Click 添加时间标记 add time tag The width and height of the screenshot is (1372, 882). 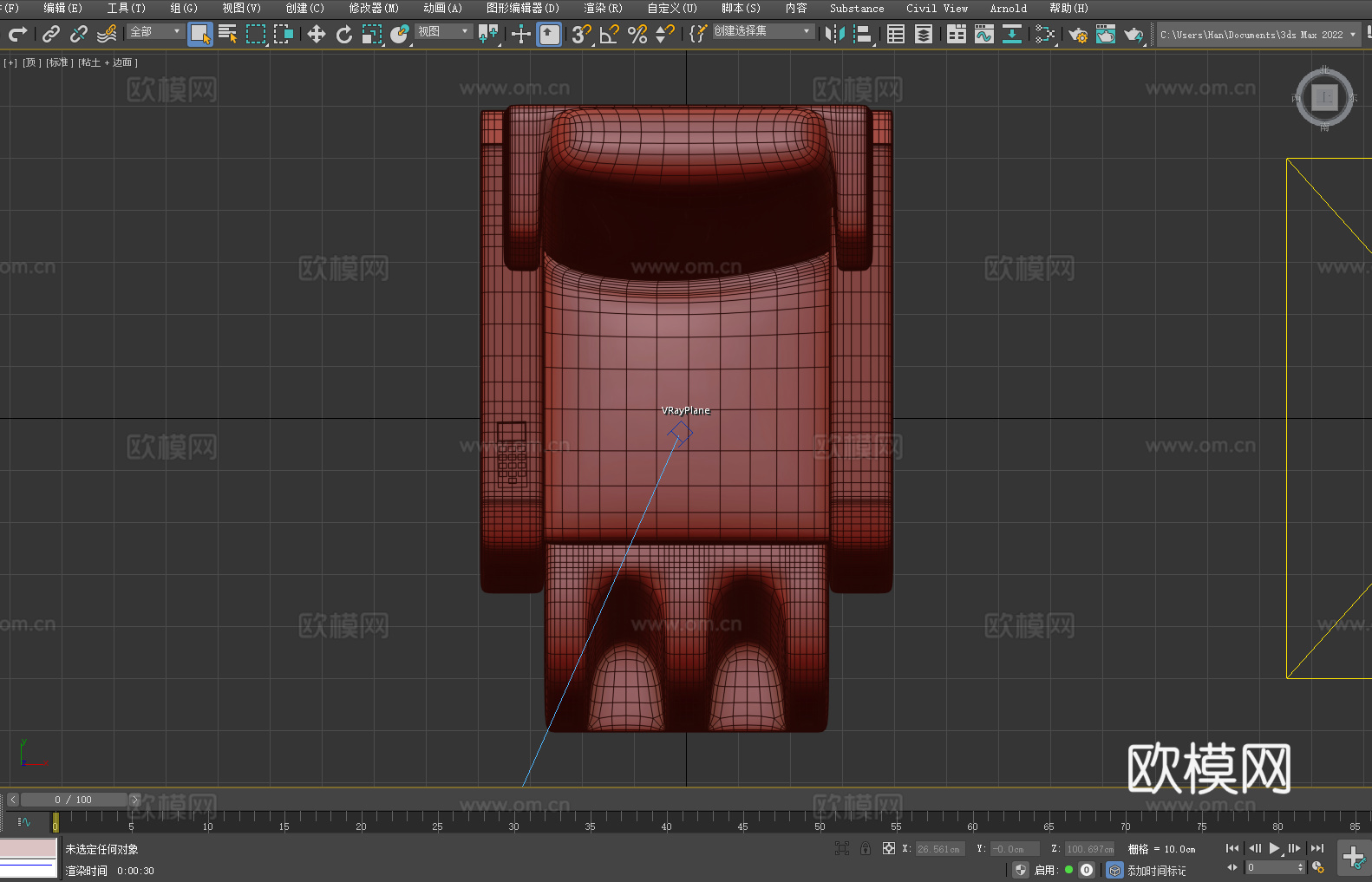pos(1156,870)
